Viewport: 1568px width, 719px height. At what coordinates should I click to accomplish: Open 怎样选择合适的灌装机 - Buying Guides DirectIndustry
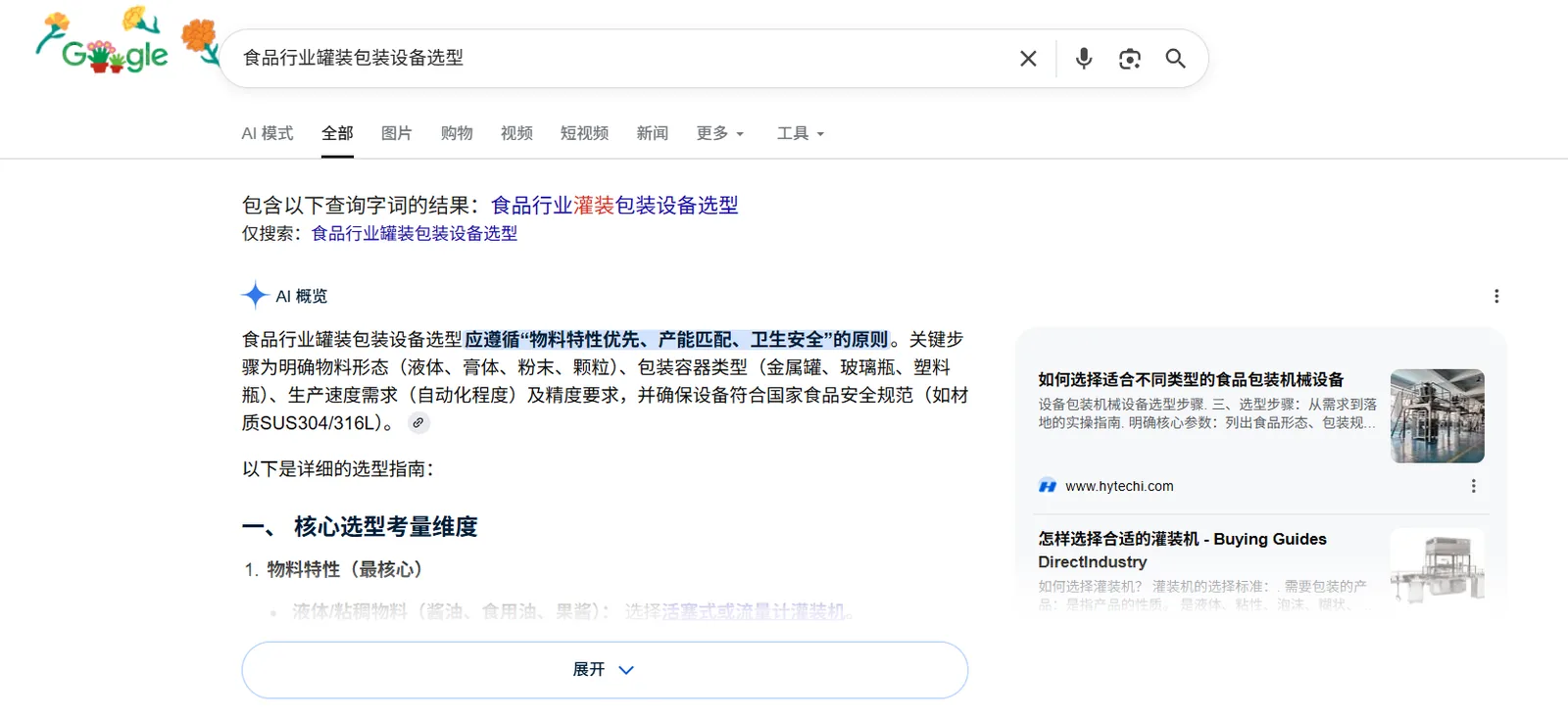coord(1182,551)
